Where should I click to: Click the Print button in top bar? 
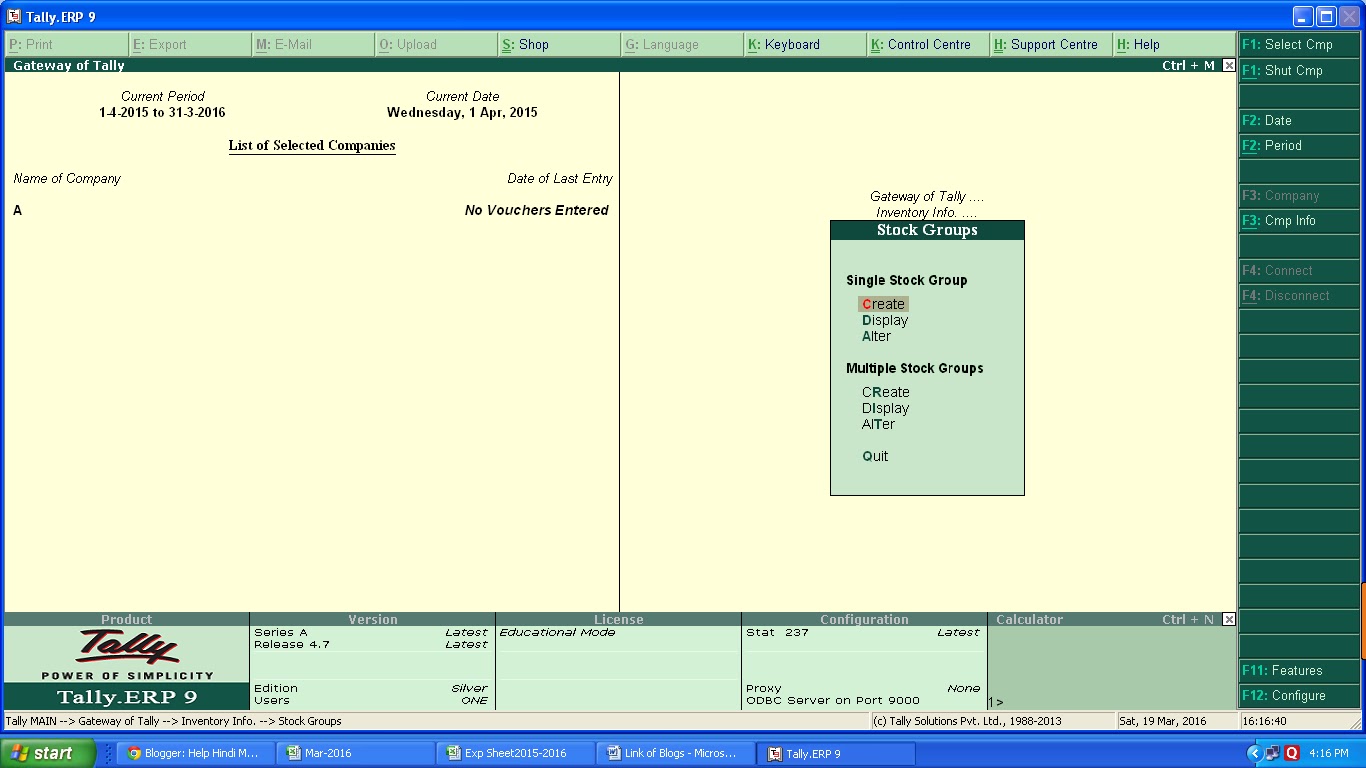(x=67, y=45)
